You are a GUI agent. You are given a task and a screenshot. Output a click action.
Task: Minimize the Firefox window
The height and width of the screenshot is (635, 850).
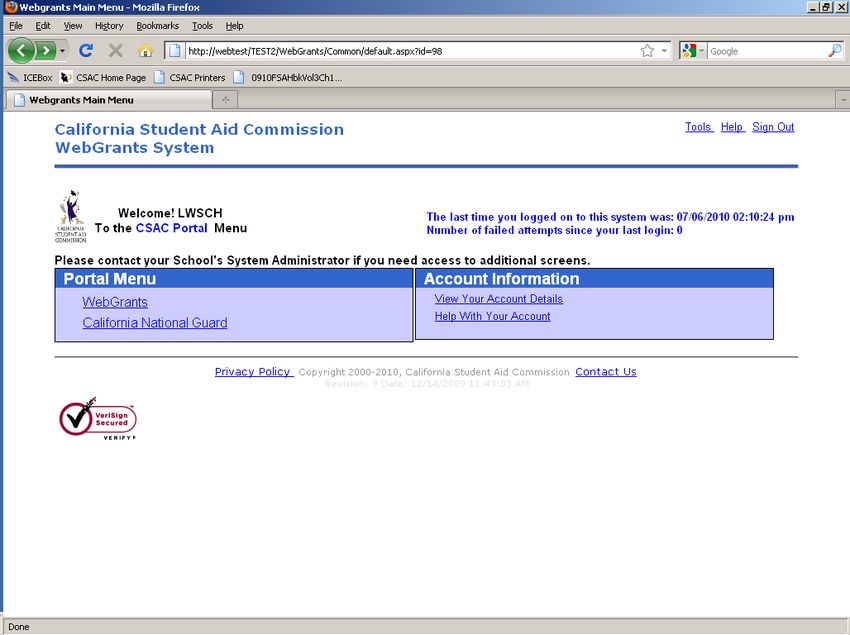tap(813, 7)
